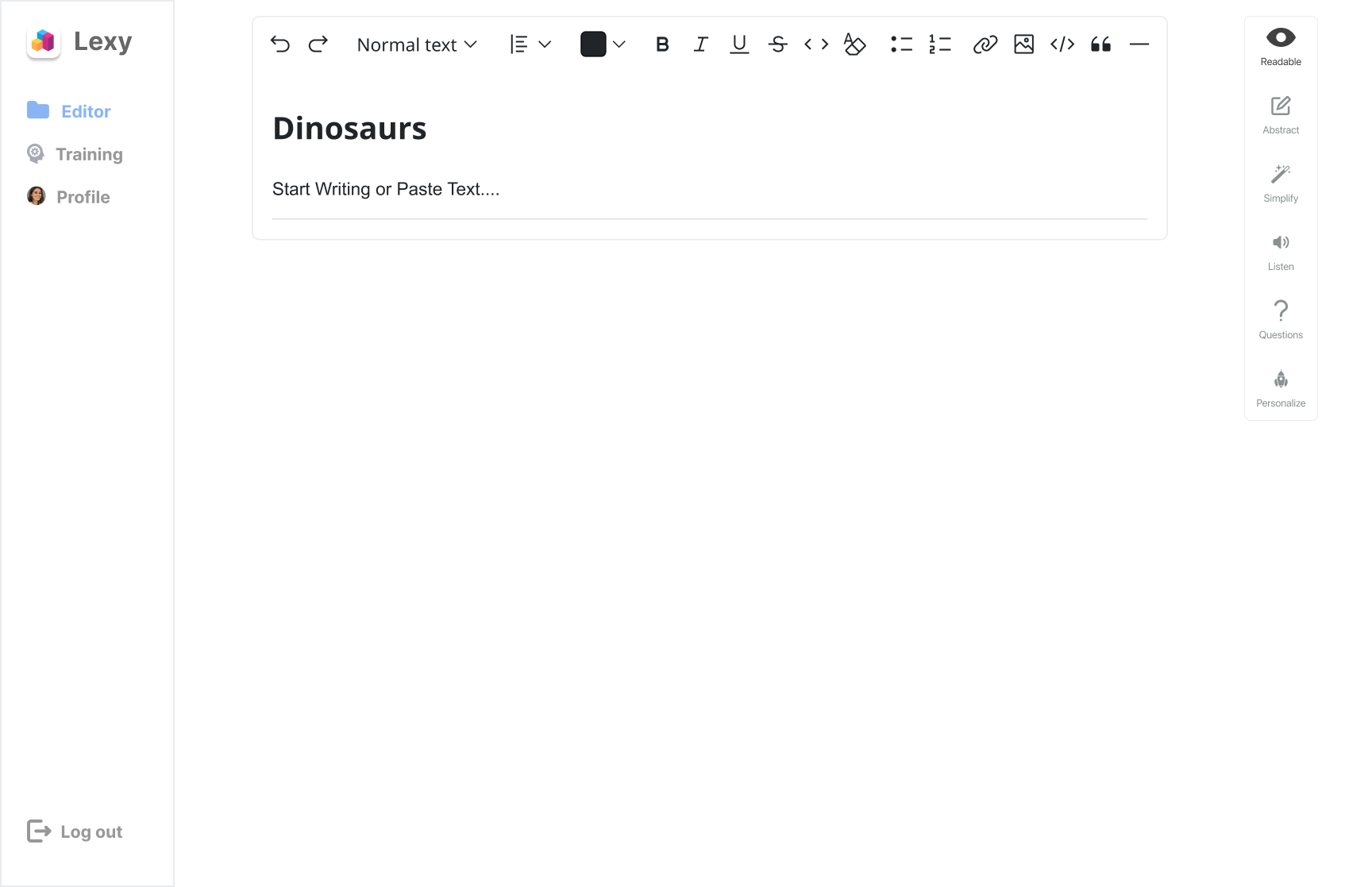Click the Dinosaurs document title
Screen dimensions: 1372x887
(349, 128)
